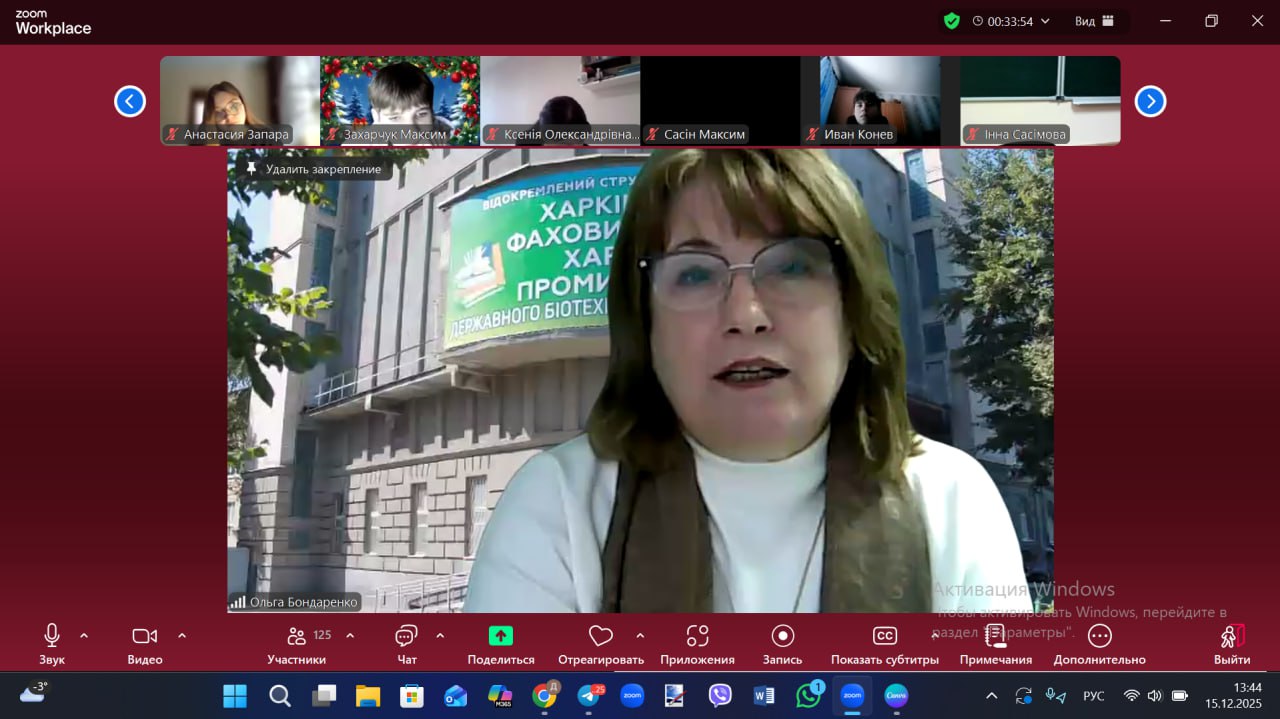Show next participants with right arrow
The height and width of the screenshot is (719, 1280).
(1150, 101)
